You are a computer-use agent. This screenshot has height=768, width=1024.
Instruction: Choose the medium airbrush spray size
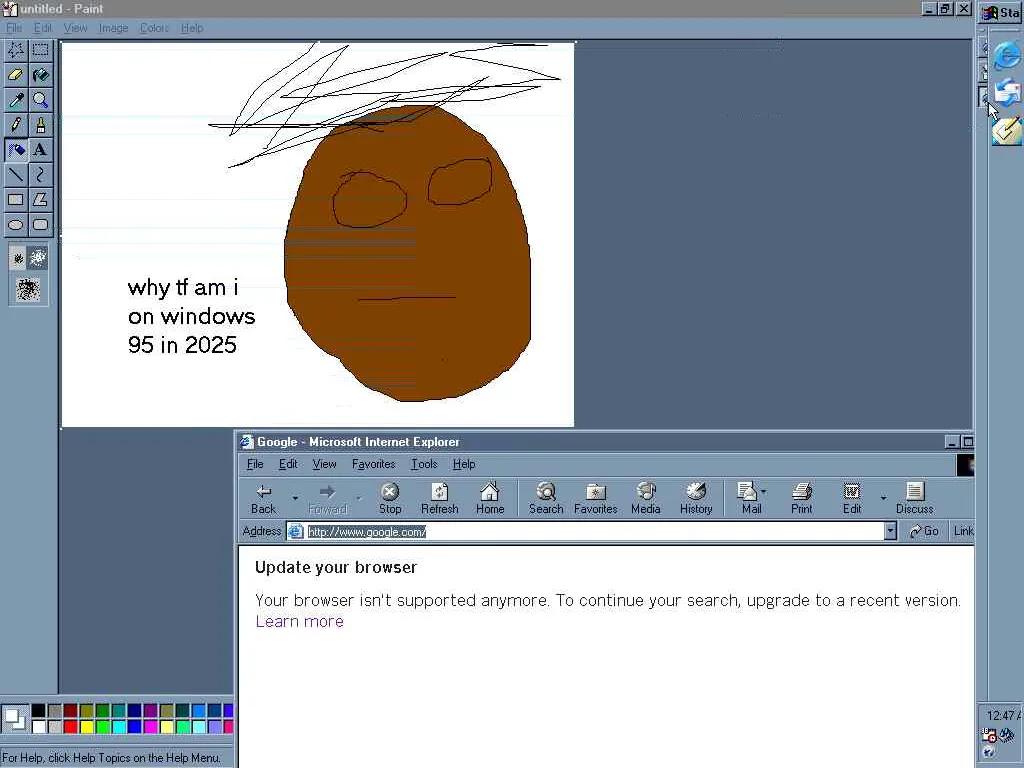38,258
